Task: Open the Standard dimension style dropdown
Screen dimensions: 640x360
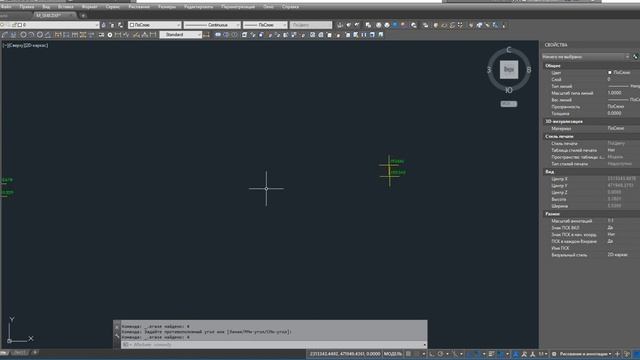Action: 180,35
